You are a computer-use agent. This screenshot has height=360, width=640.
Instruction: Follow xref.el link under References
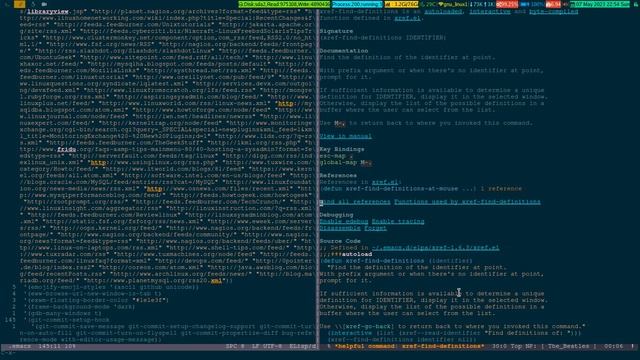pos(384,182)
